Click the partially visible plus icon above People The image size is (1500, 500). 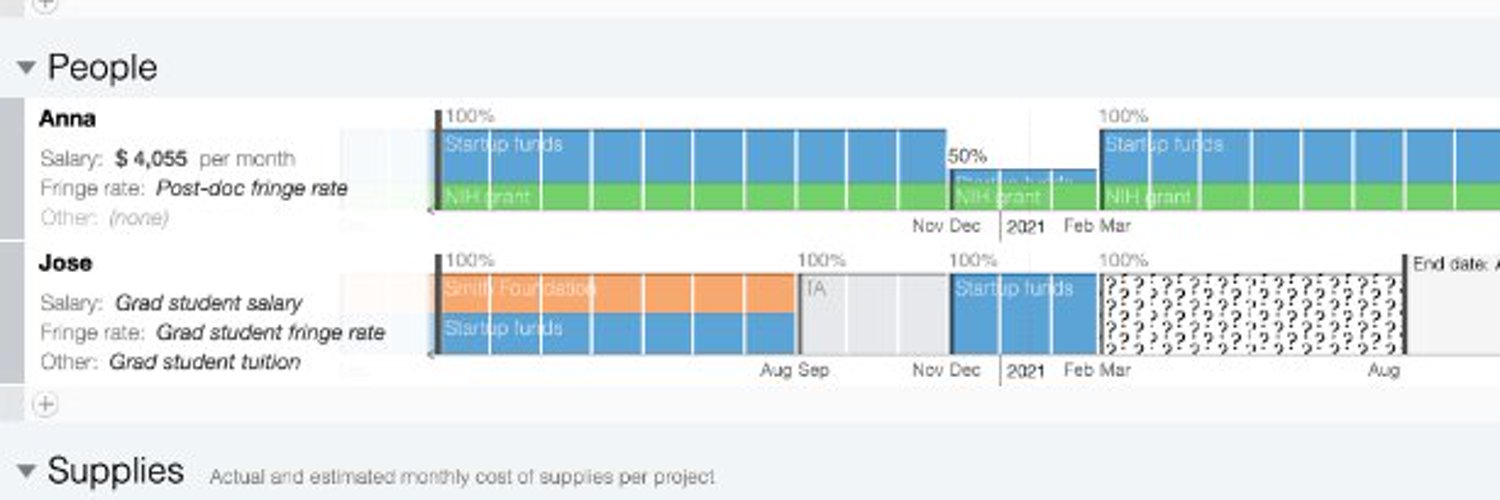[46, 4]
